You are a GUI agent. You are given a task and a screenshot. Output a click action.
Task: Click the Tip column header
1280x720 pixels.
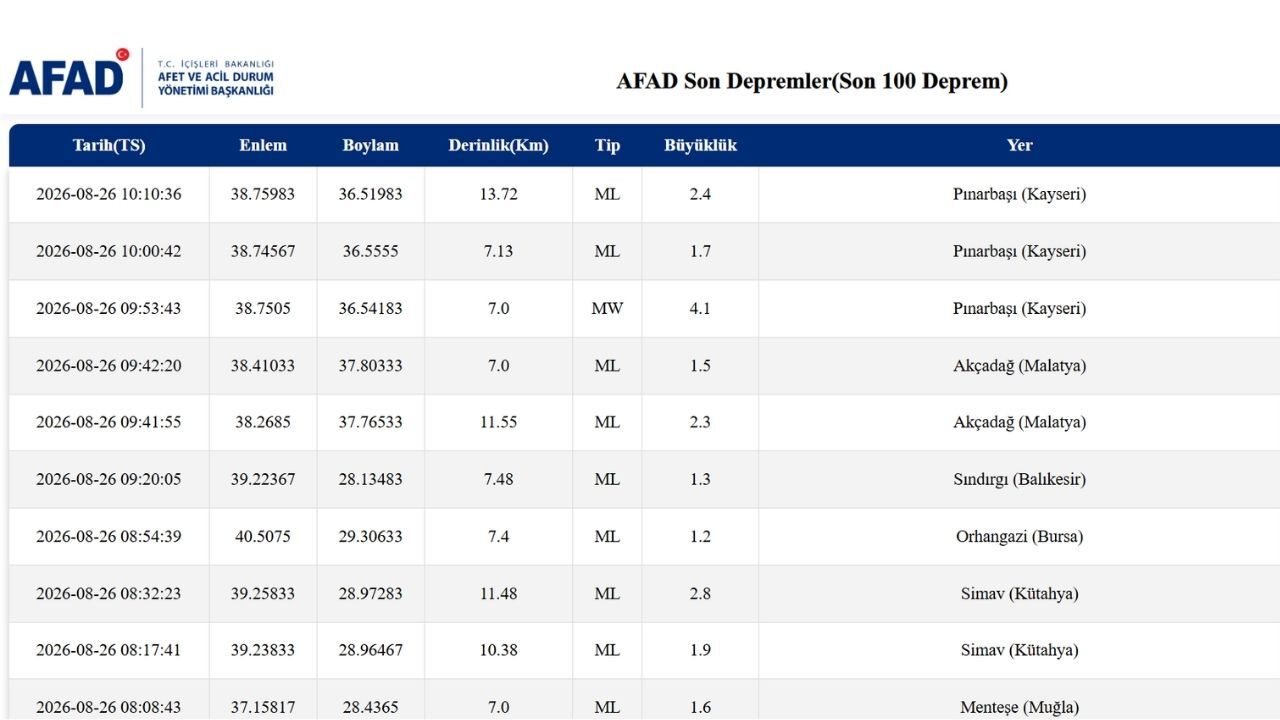(607, 145)
